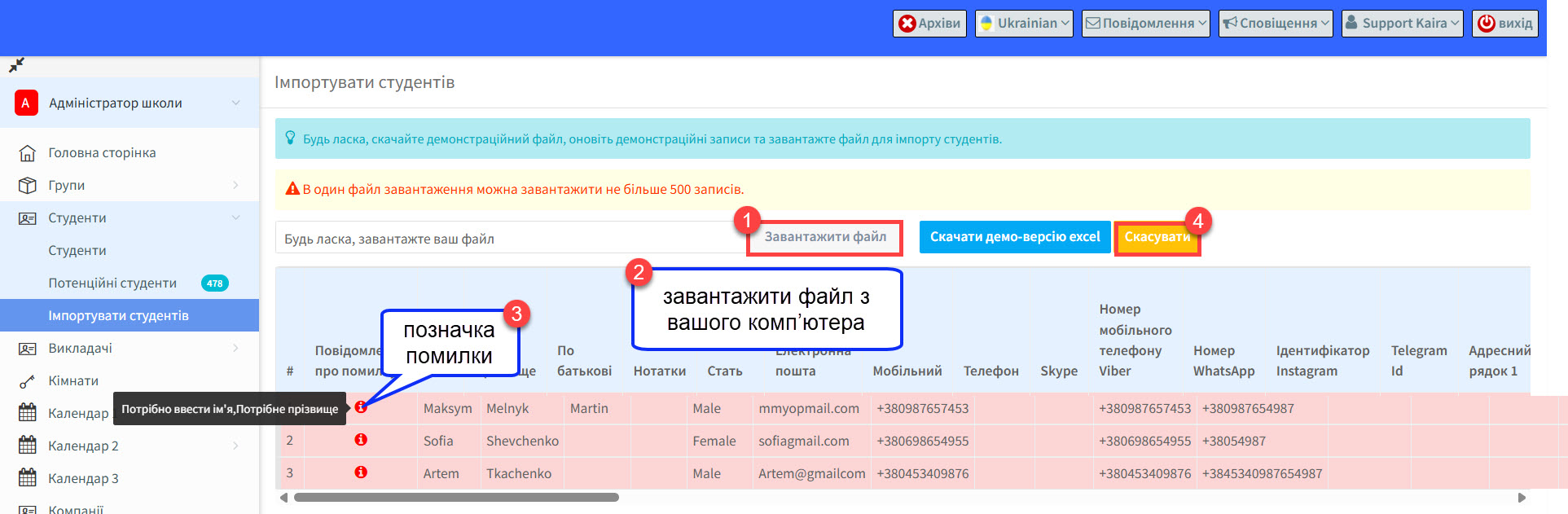
Task: Open the Ukrainian language dropdown
Action: (1024, 24)
